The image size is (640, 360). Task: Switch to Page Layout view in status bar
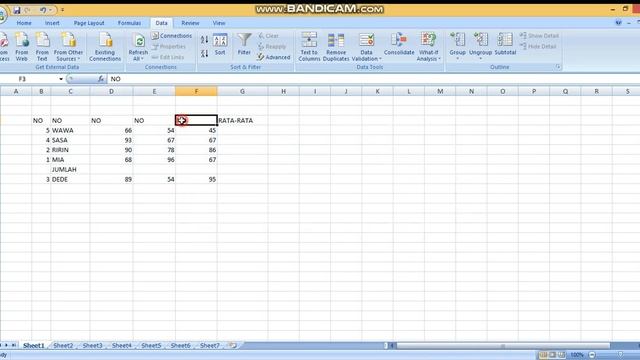pos(552,355)
